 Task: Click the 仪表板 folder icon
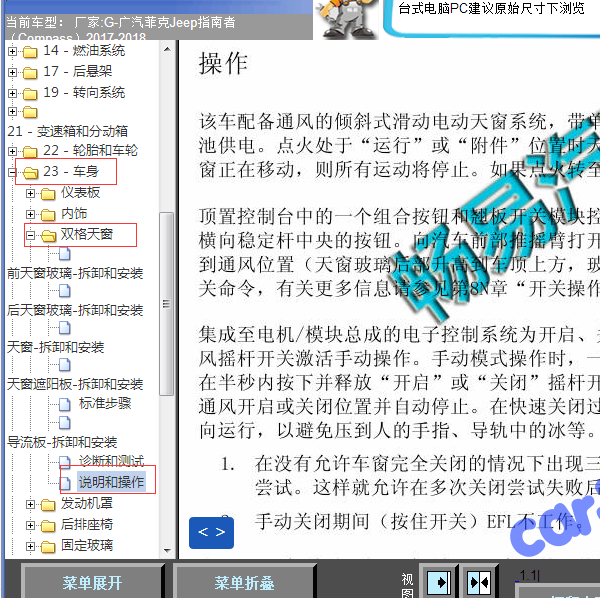pos(48,194)
